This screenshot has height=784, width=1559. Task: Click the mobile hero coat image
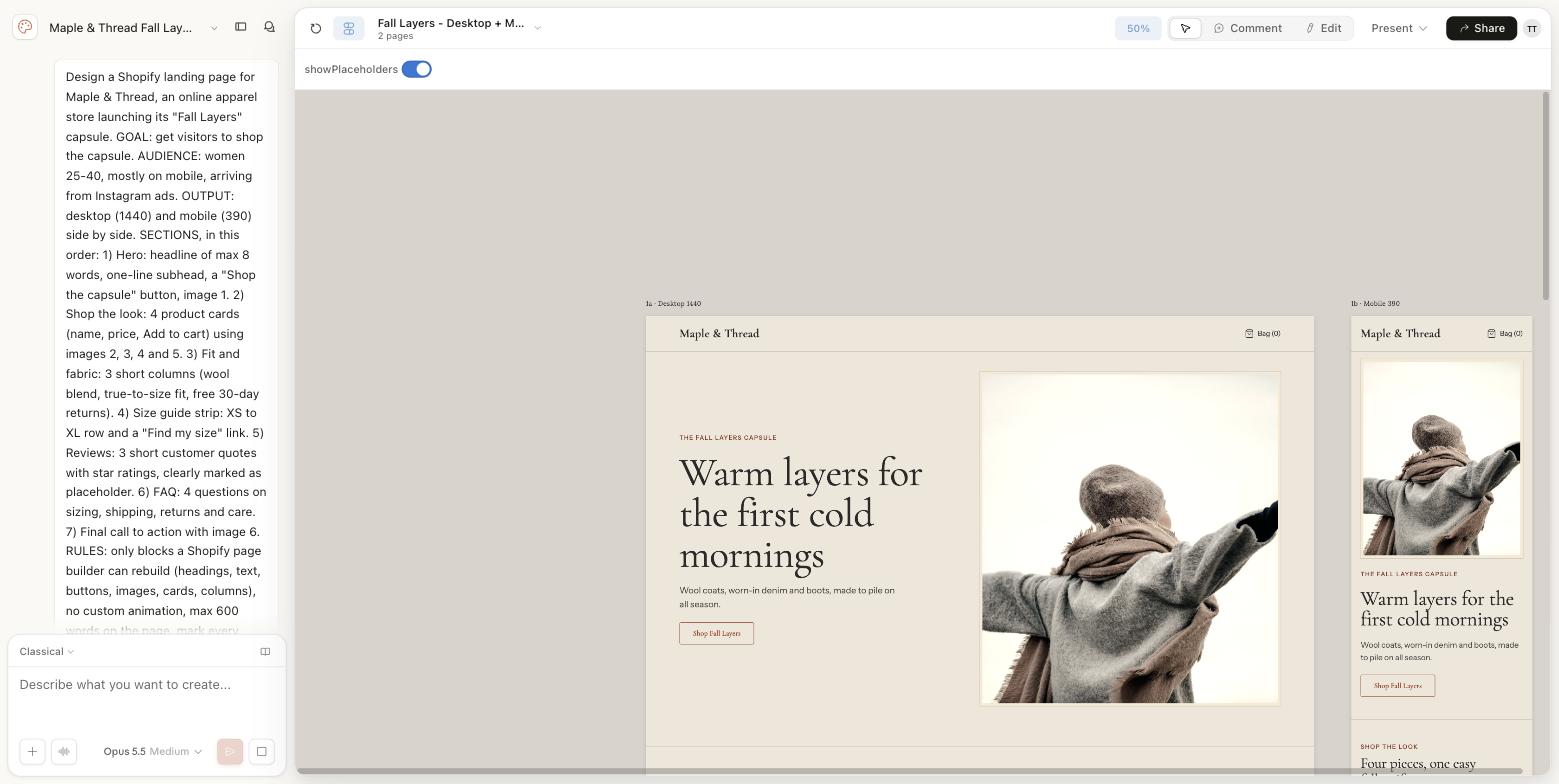[x=1441, y=458]
